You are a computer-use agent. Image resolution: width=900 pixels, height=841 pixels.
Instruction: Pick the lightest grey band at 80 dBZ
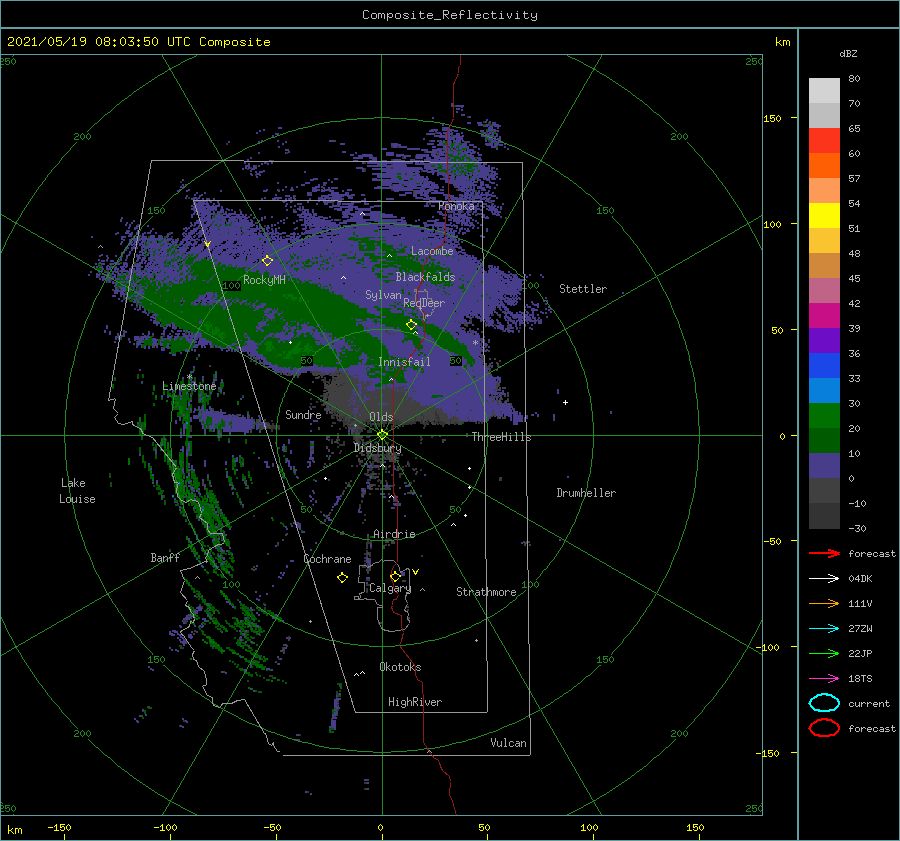coord(824,91)
